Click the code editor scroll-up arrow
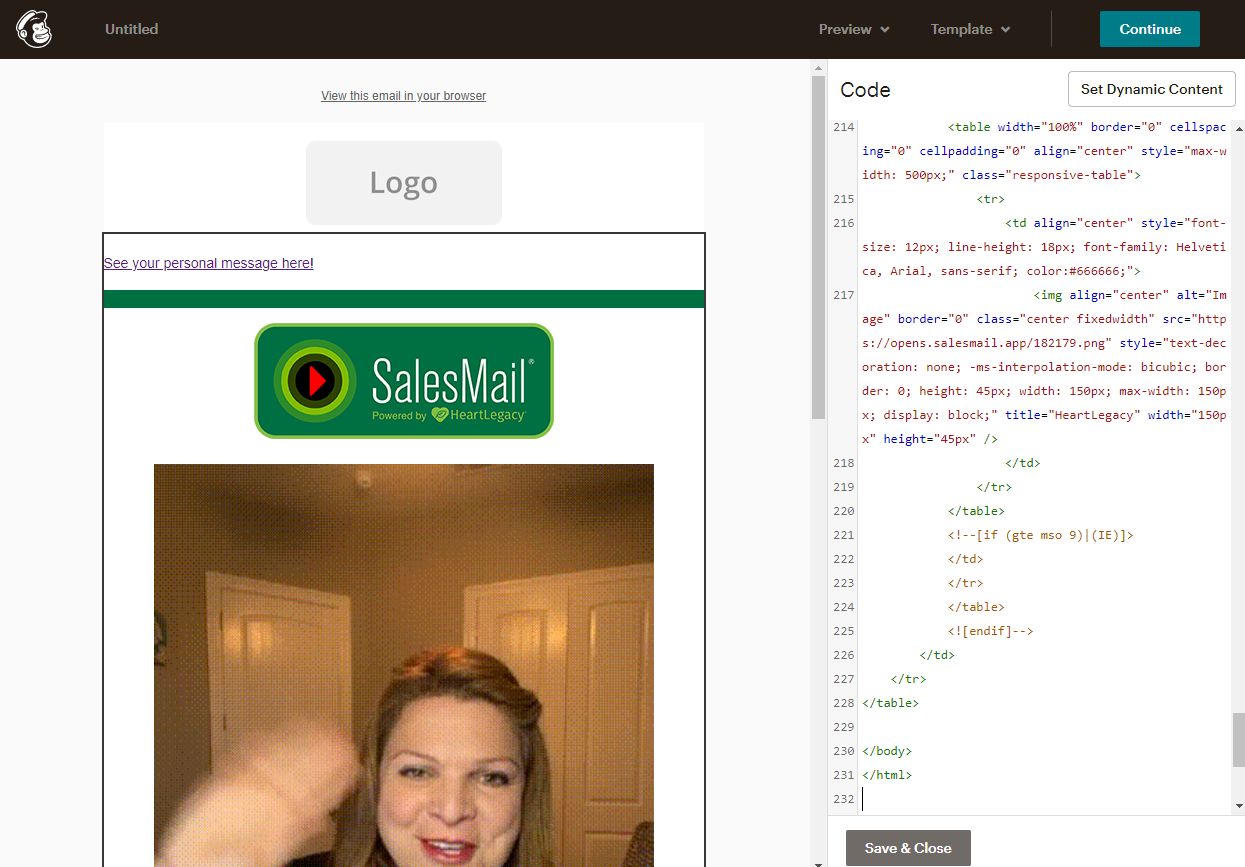This screenshot has height=867, width=1245. (1239, 128)
